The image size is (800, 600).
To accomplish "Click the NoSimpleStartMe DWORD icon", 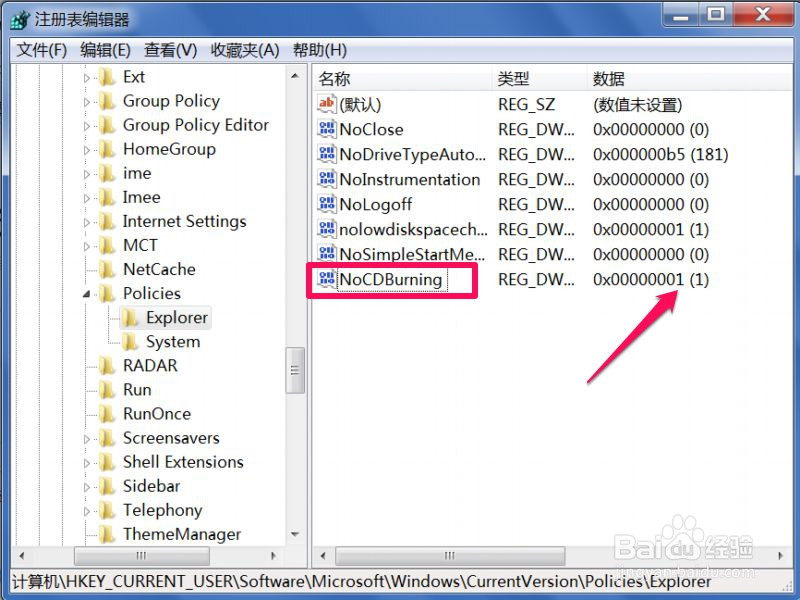I will point(327,254).
